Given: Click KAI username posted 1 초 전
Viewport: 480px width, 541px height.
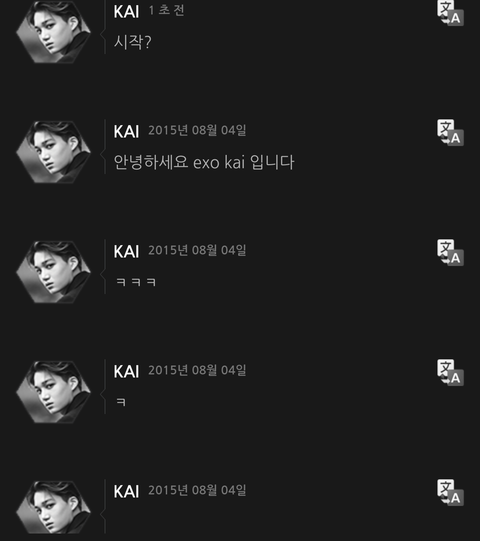Looking at the screenshot, I should point(126,12).
